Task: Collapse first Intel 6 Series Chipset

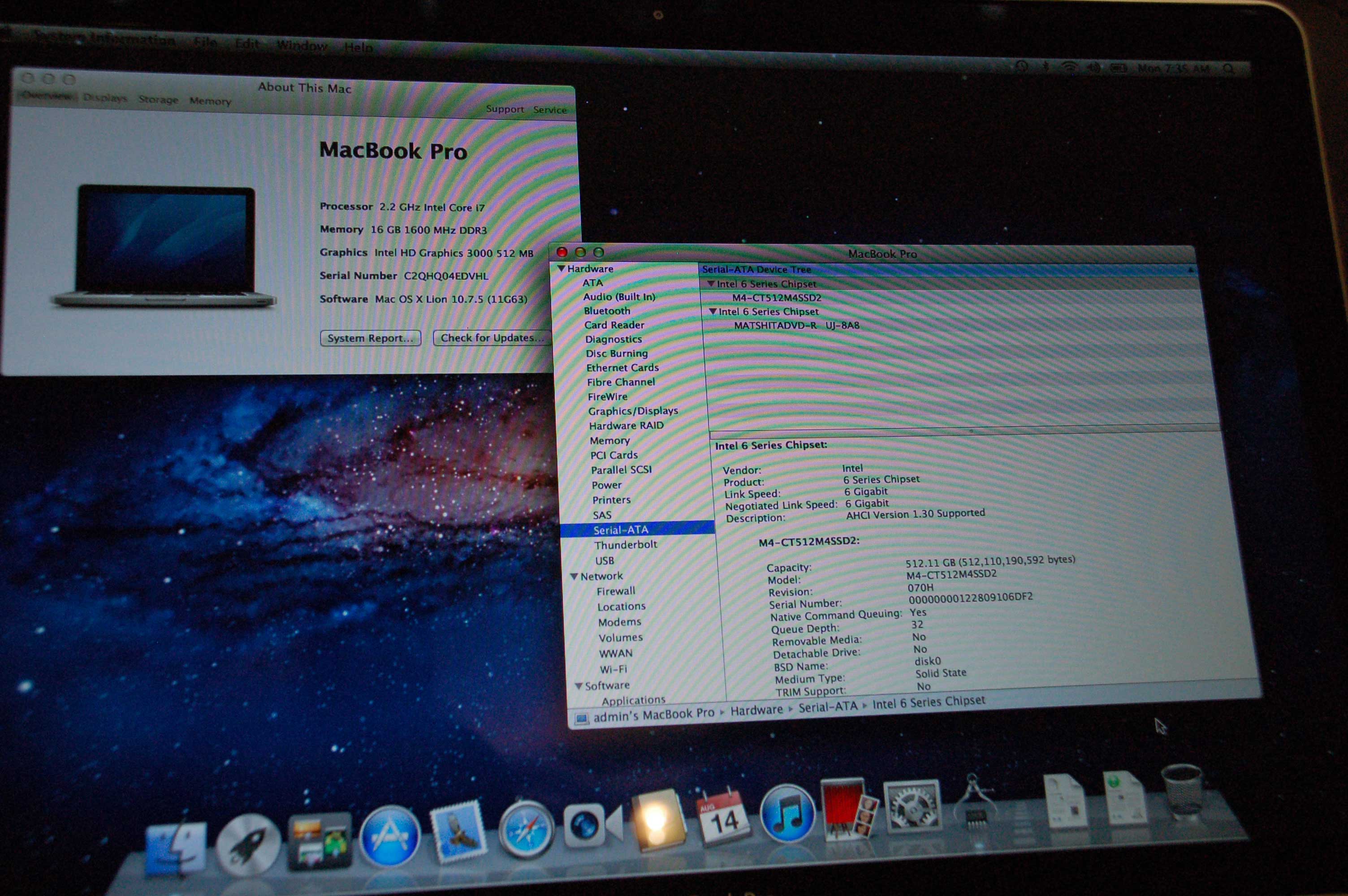Action: tap(711, 284)
